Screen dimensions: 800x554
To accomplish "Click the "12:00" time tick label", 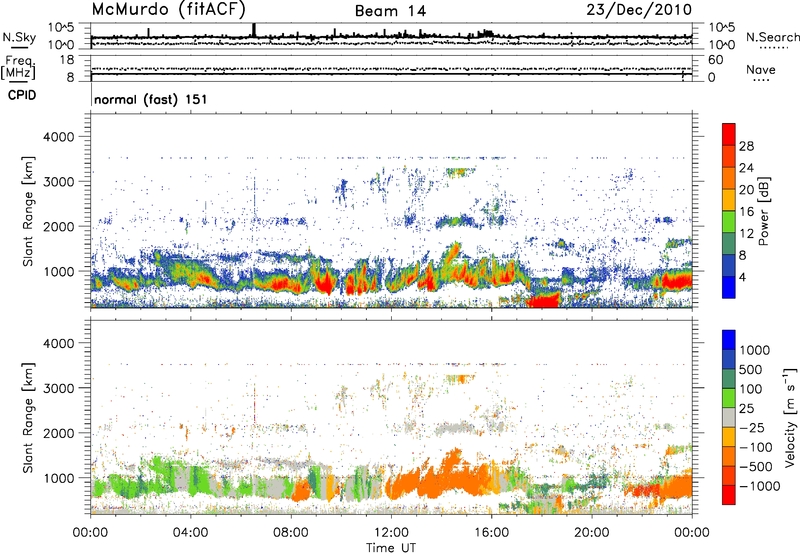I will (x=391, y=533).
